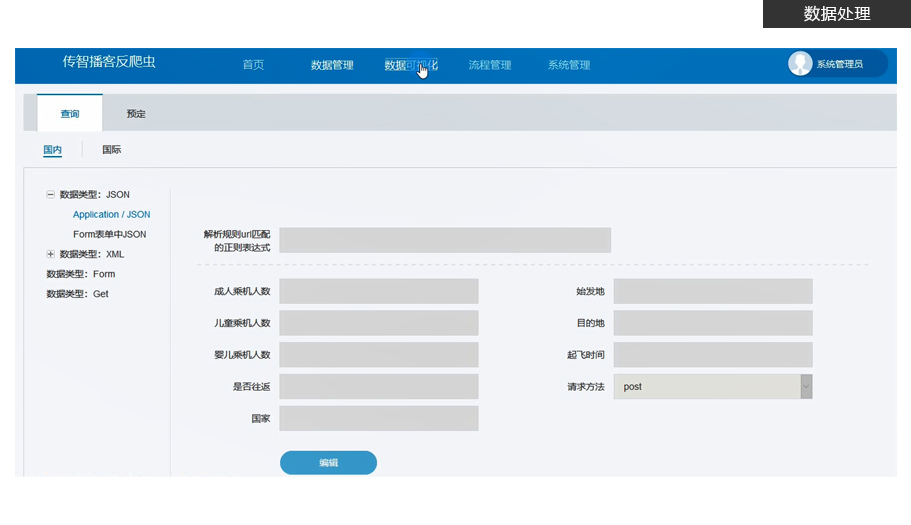Image resolution: width=911 pixels, height=525 pixels.
Task: Click the 始发地 input field
Action: 712,291
